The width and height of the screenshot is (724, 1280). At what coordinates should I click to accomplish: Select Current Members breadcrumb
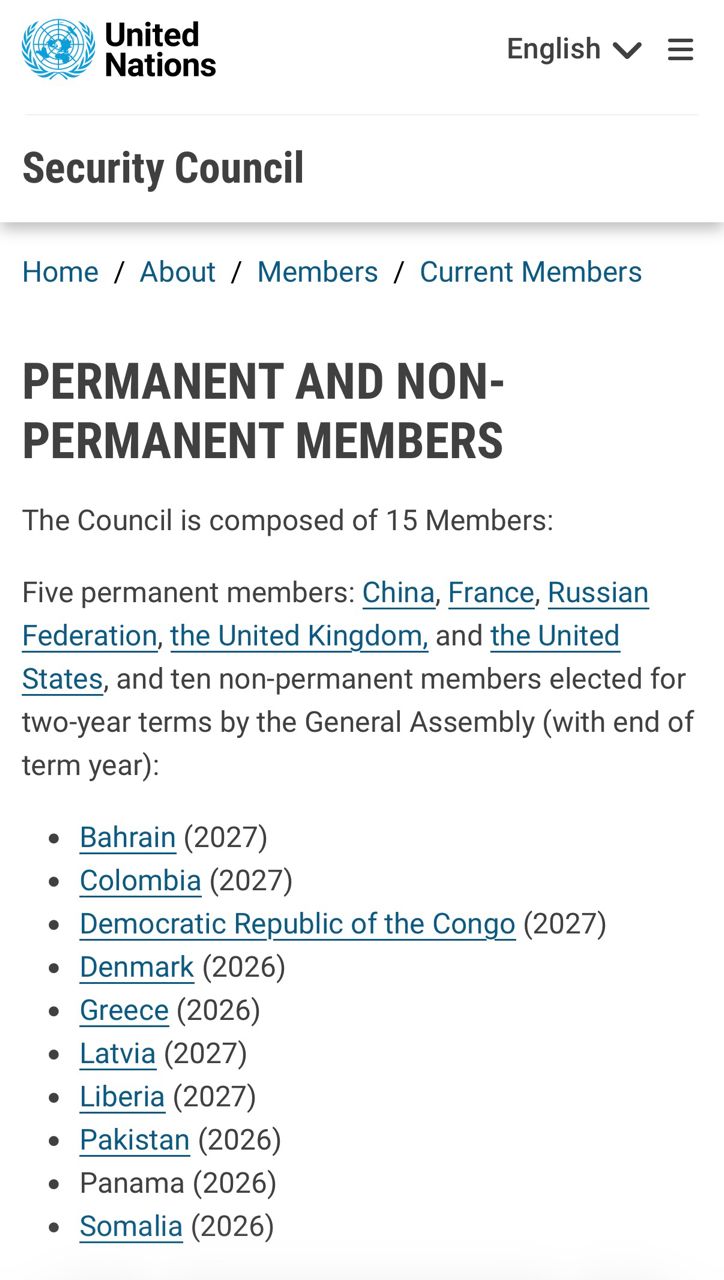click(x=530, y=272)
